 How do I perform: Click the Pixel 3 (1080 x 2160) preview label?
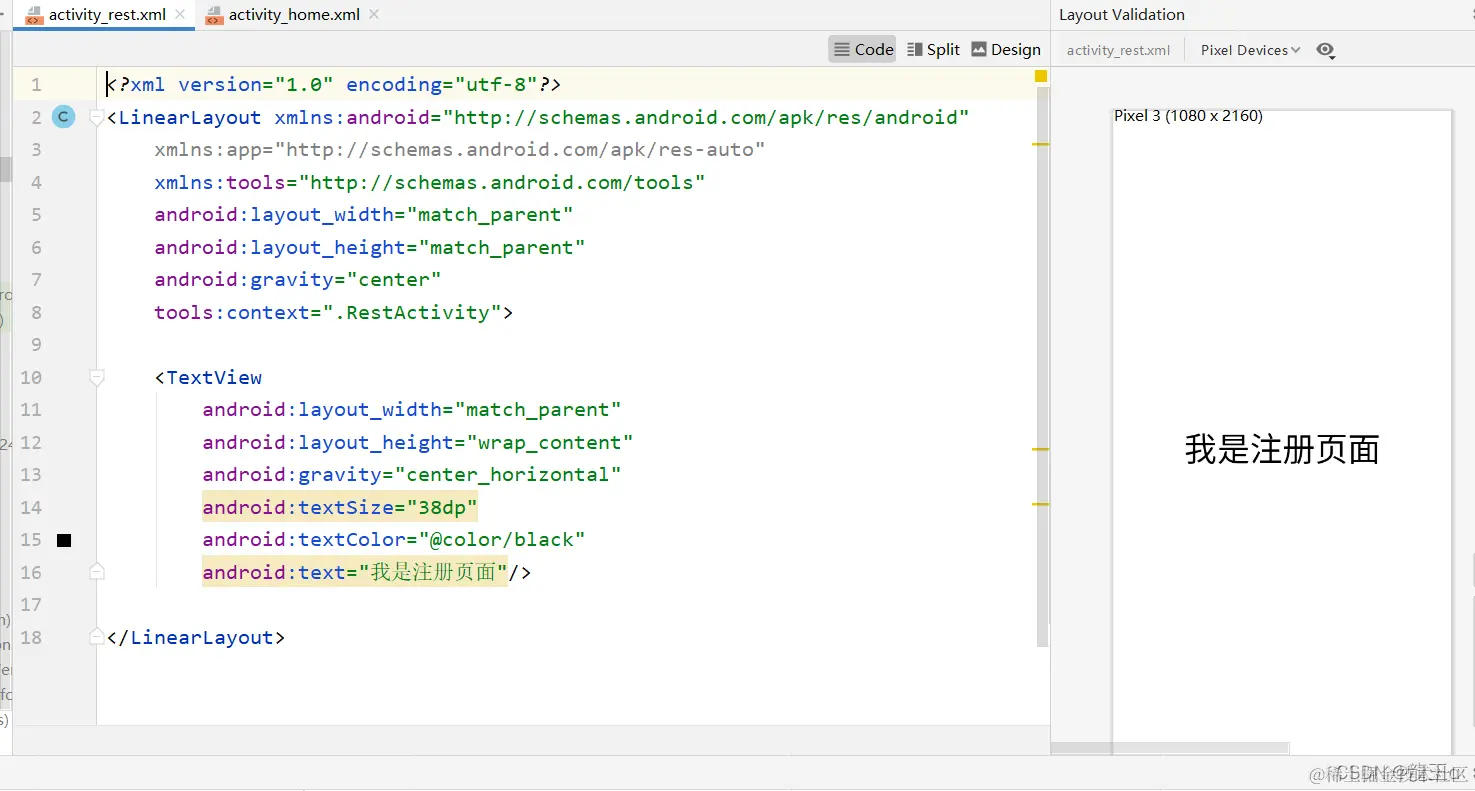click(x=1188, y=116)
